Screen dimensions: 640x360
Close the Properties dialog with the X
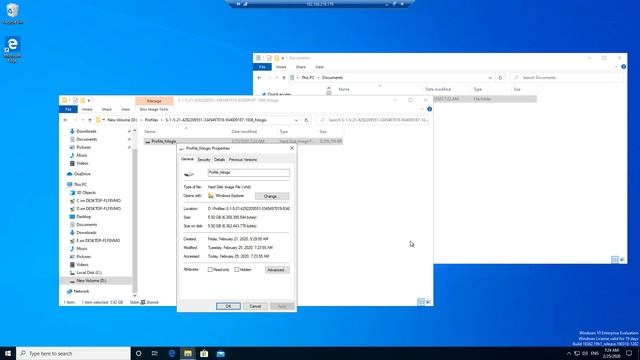click(x=292, y=148)
